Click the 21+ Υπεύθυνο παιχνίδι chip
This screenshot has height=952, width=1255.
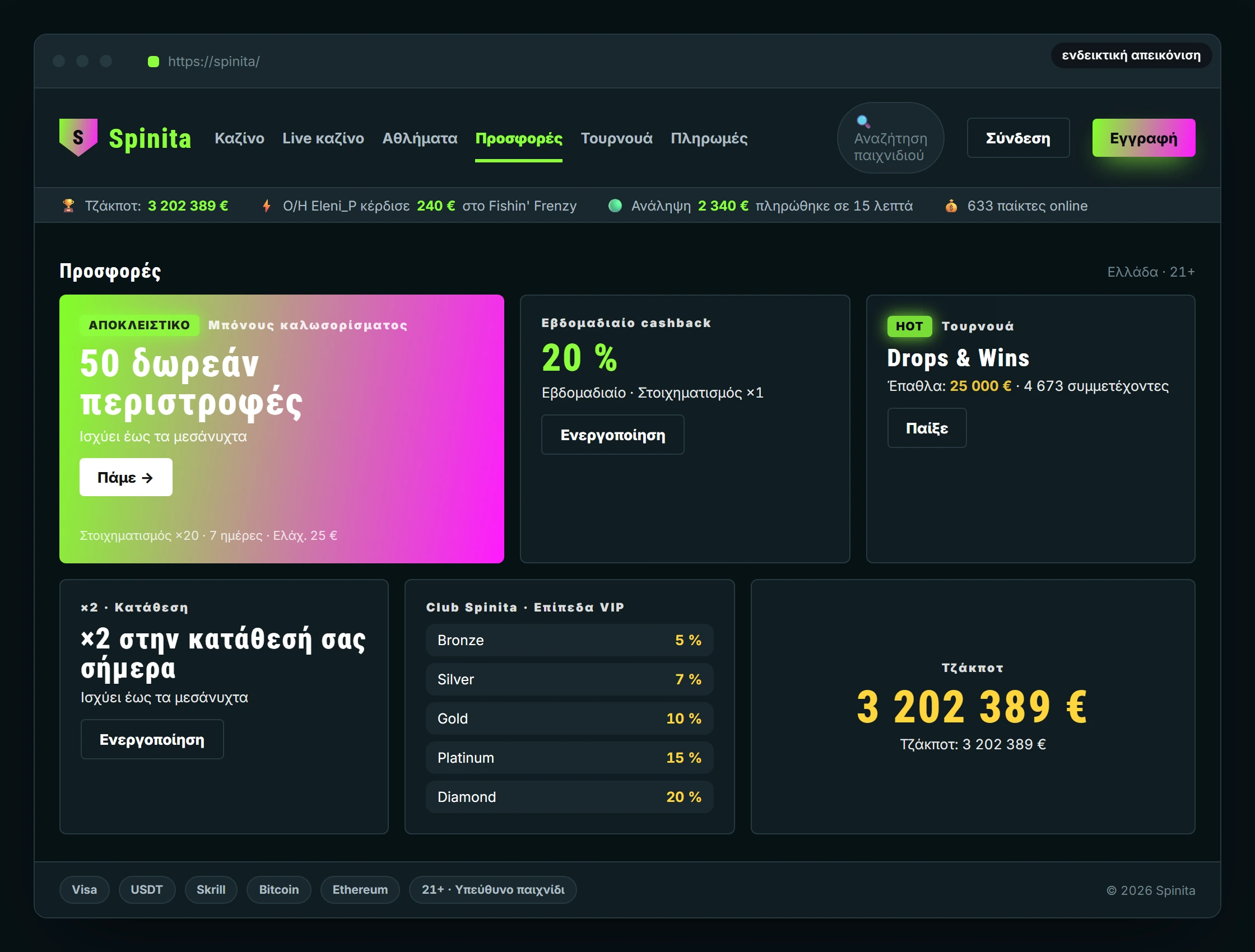[x=493, y=890]
